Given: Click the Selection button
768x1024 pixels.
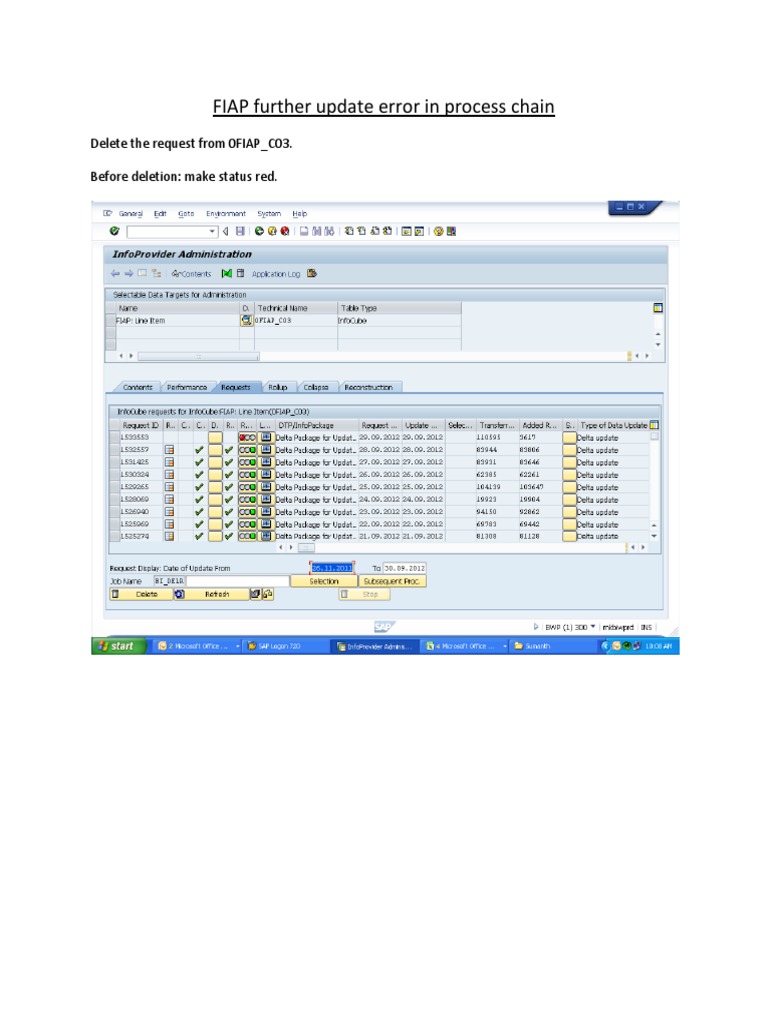Looking at the screenshot, I should (x=324, y=581).
